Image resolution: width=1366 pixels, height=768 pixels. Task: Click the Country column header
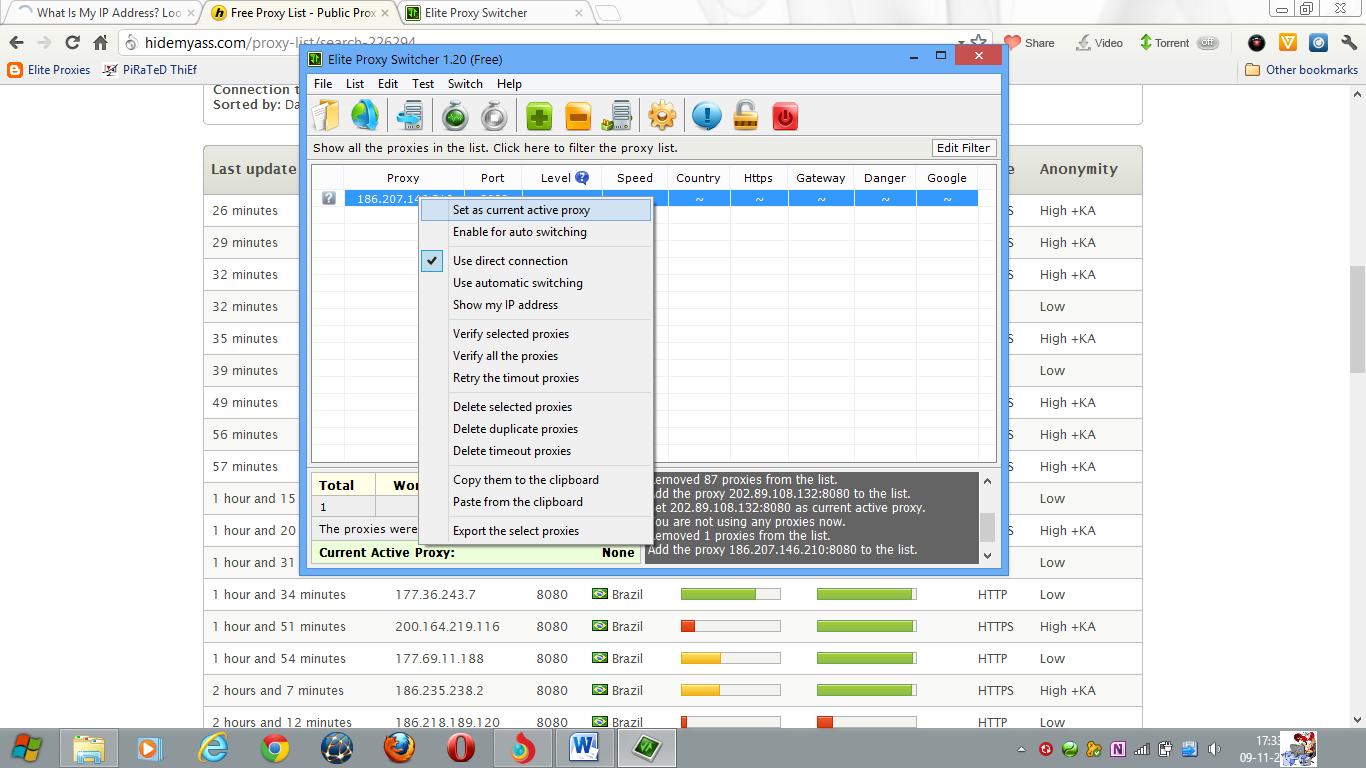pos(698,178)
